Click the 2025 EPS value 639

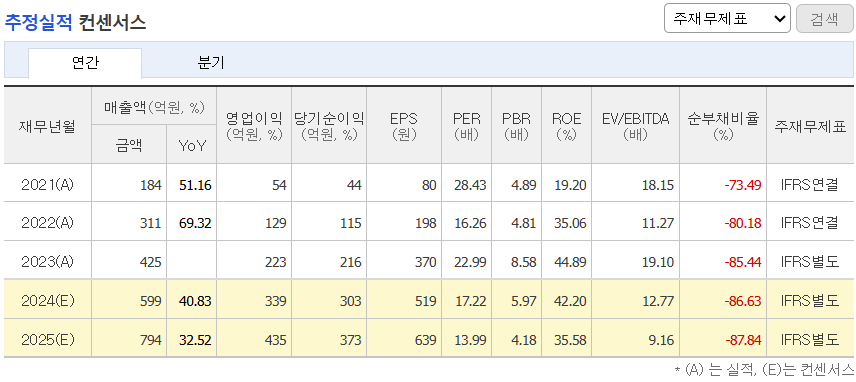pos(426,341)
